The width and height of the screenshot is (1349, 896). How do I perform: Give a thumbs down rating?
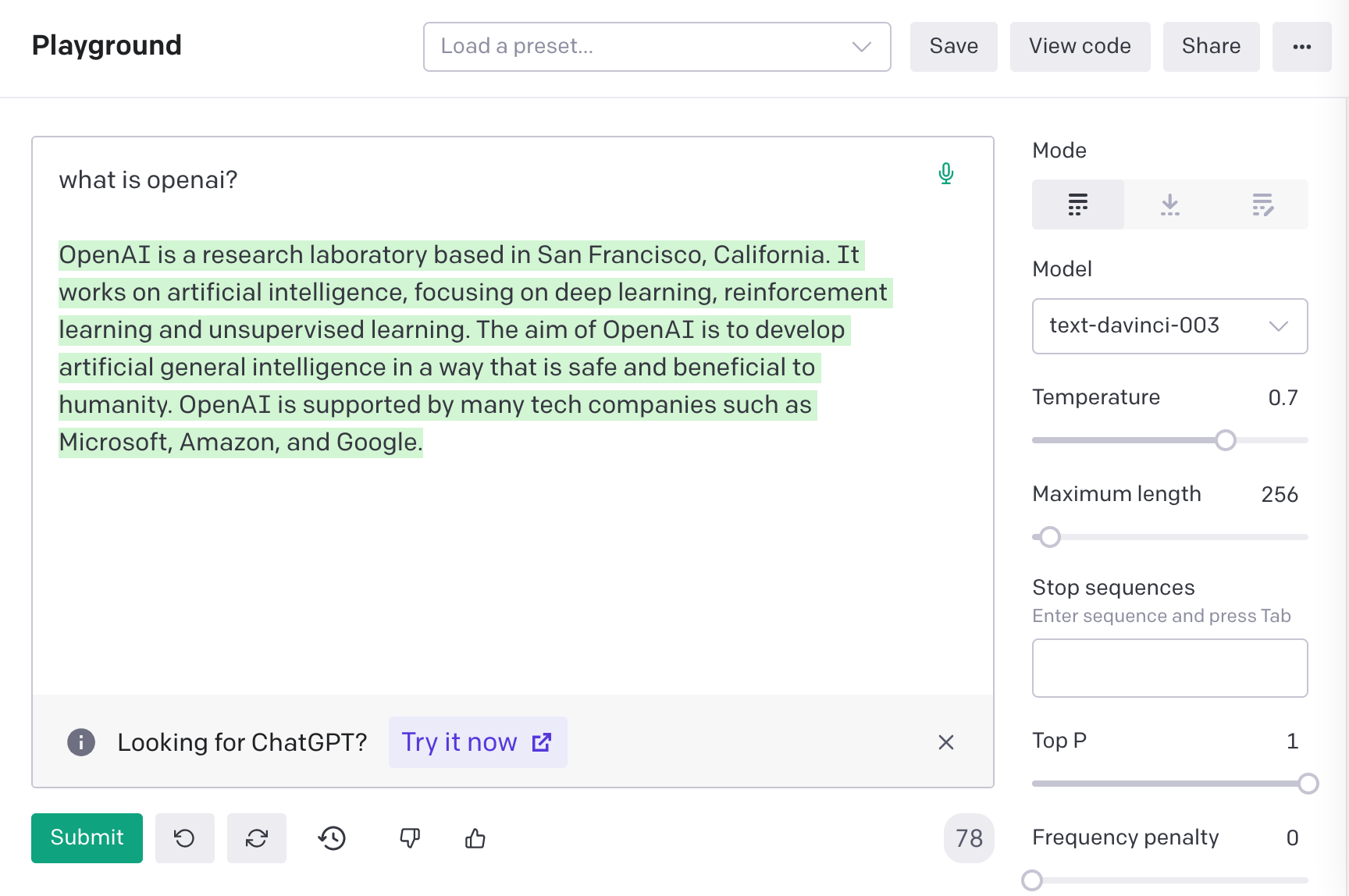pos(409,838)
